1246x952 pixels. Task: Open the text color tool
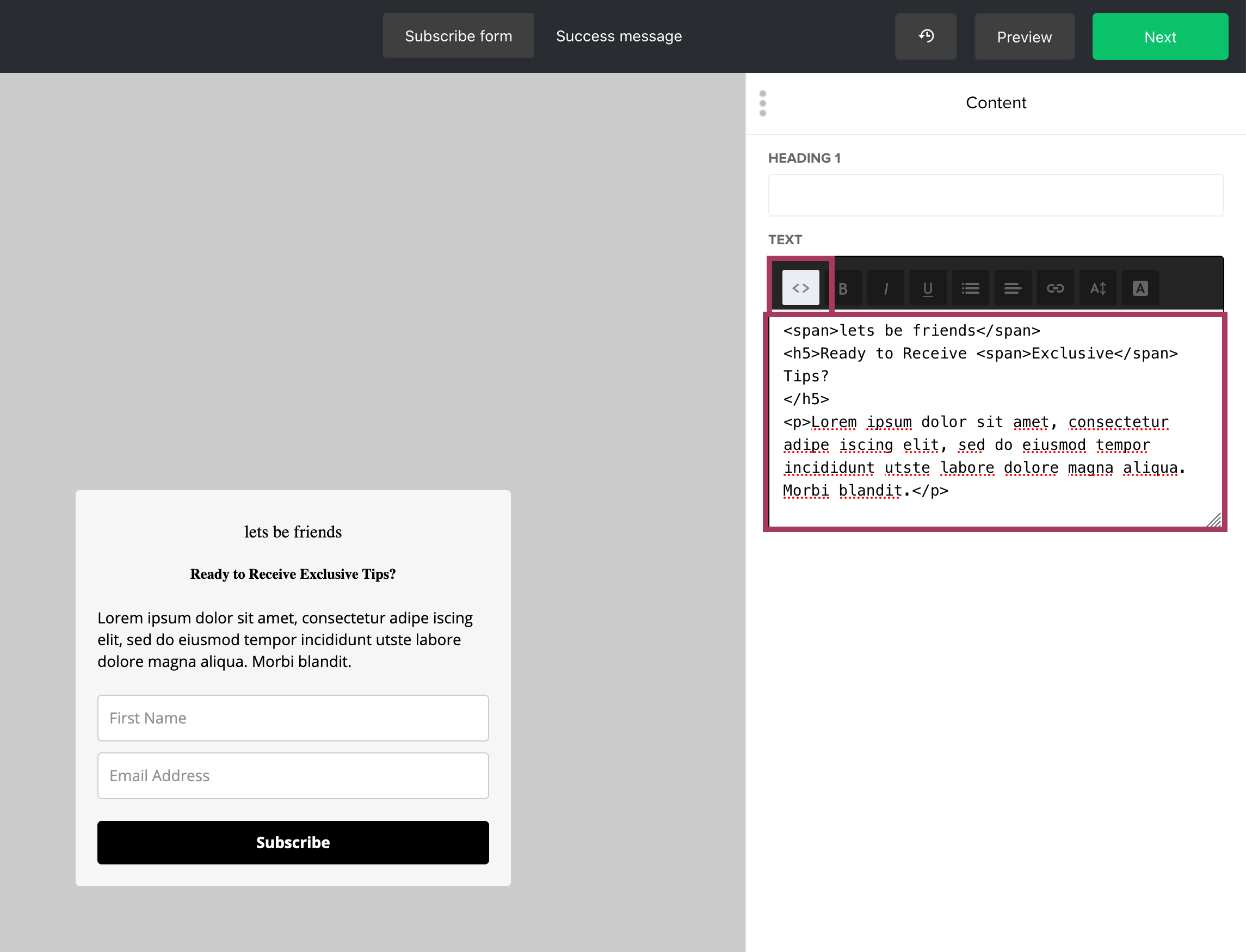(x=1140, y=288)
